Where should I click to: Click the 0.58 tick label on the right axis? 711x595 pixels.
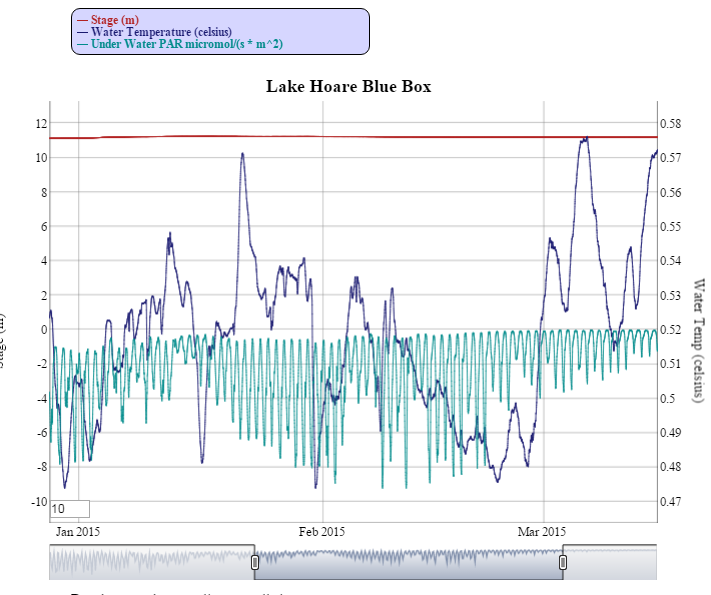673,123
